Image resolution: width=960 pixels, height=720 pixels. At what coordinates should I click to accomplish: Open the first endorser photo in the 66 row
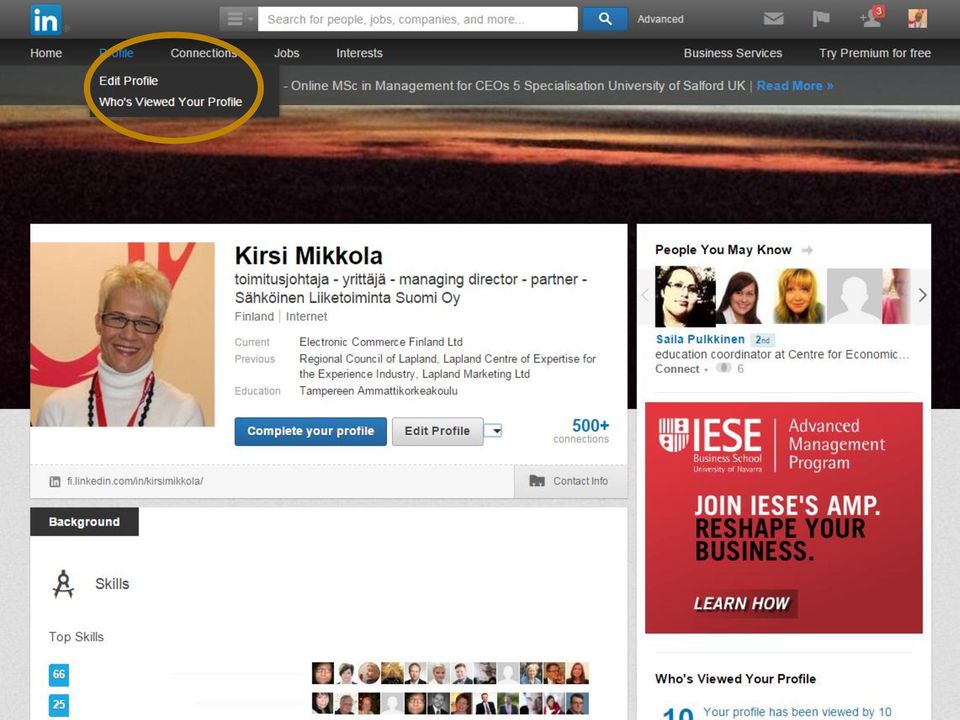point(323,673)
